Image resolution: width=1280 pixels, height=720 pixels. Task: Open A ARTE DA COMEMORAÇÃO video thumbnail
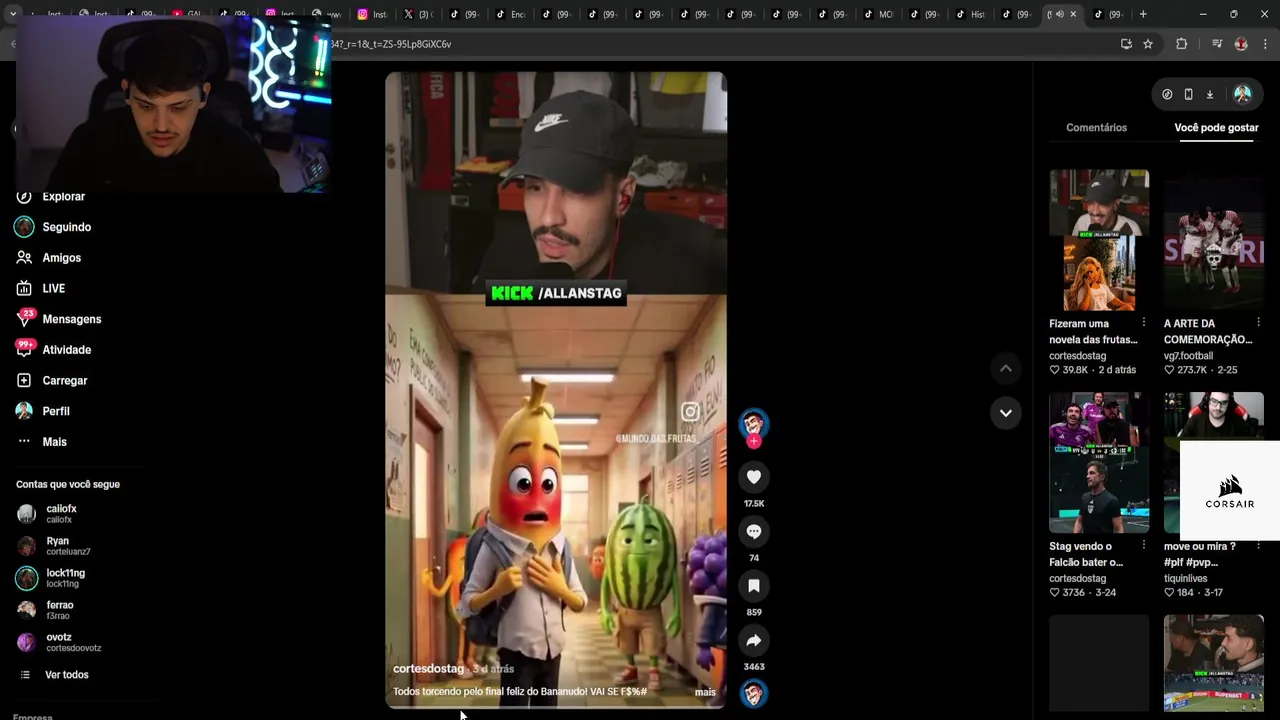pyautogui.click(x=1214, y=240)
